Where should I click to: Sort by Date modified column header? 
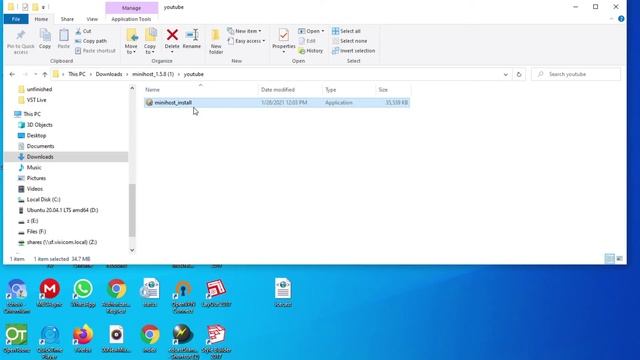pyautogui.click(x=290, y=89)
